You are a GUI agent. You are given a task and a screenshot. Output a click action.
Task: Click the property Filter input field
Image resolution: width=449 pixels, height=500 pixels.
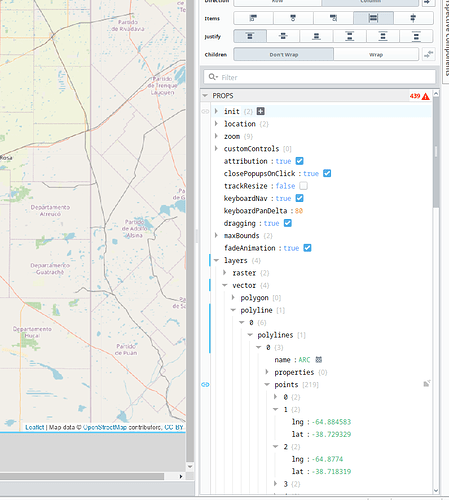coord(320,77)
